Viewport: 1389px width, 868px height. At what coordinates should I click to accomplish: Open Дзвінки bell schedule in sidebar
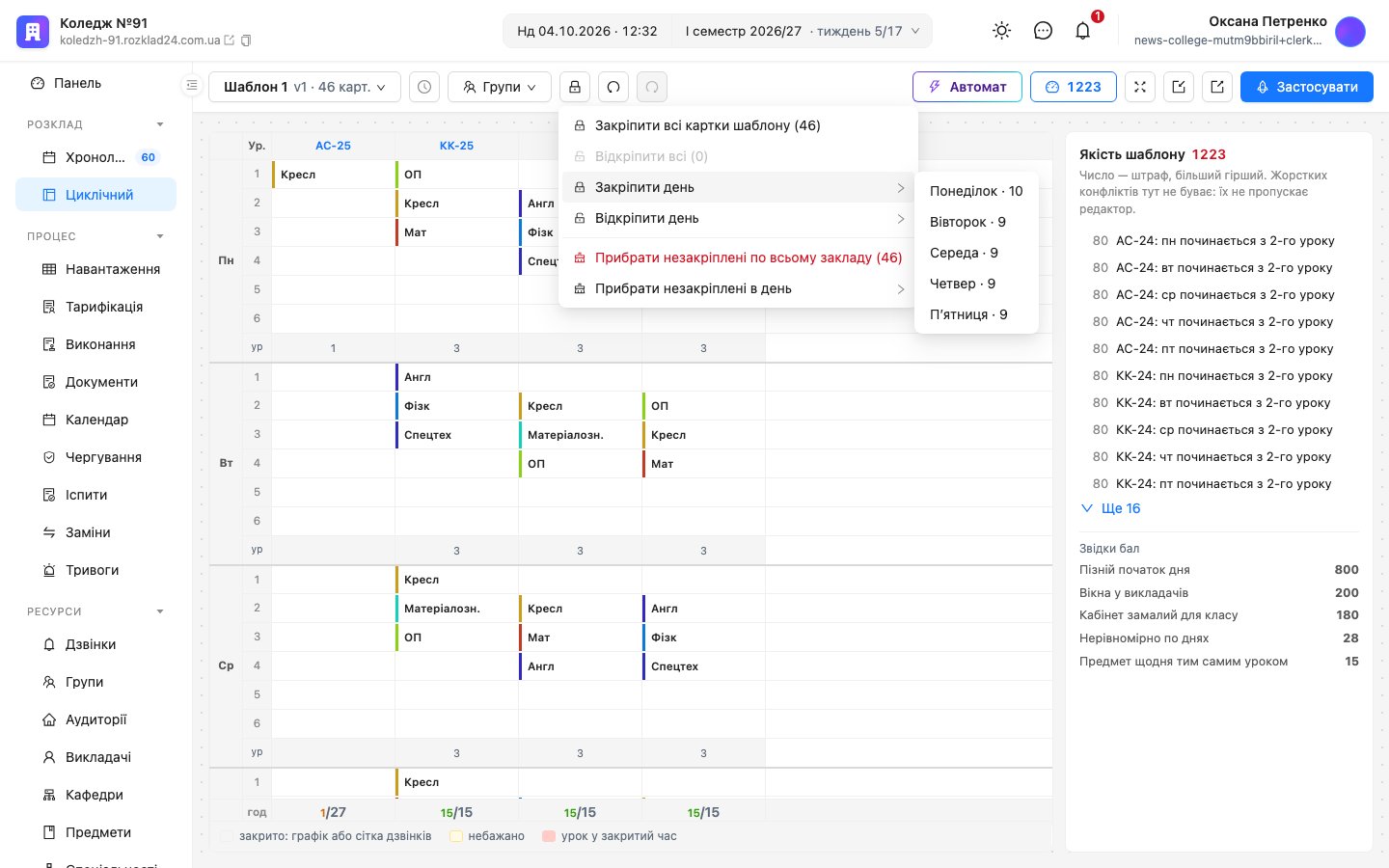95,644
